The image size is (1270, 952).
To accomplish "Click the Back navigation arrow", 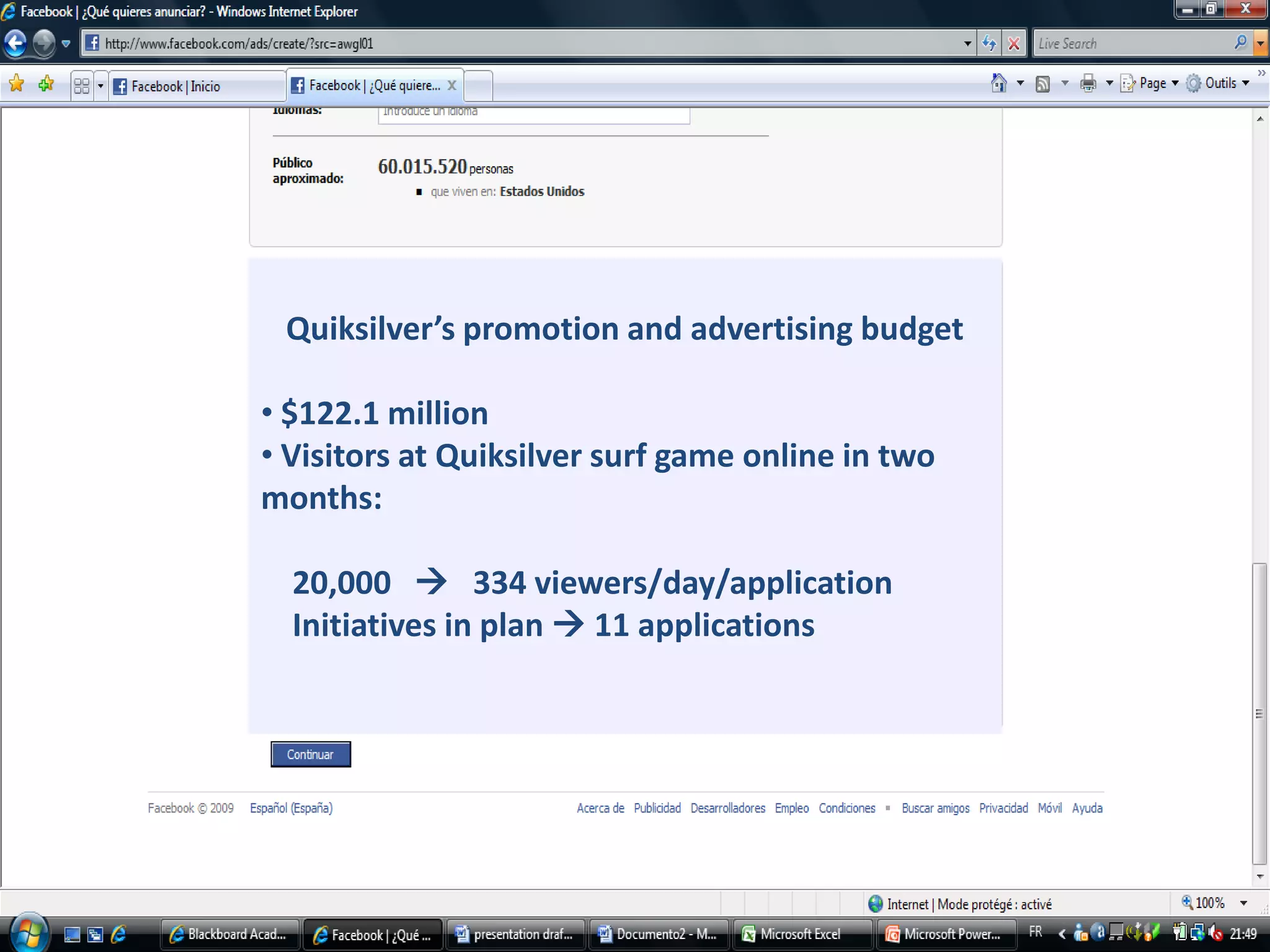I will (x=16, y=43).
